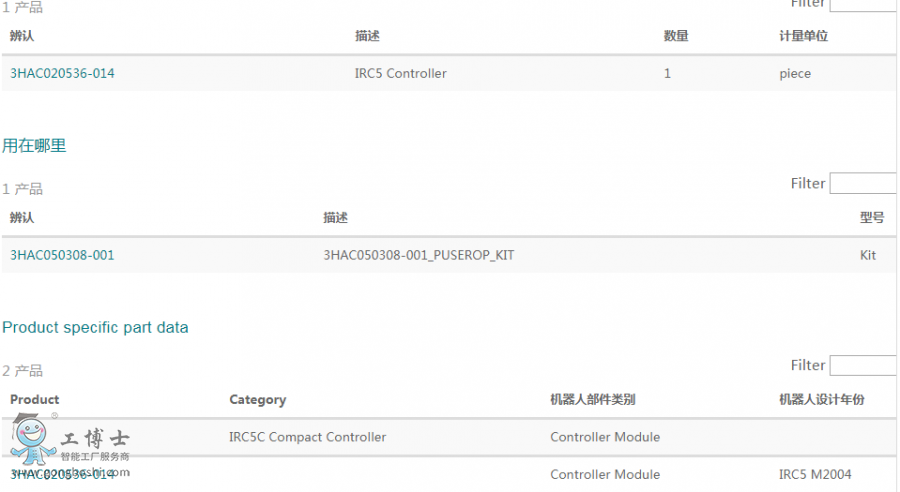This screenshot has height=492, width=900.
Task: Click the Kit type cell
Action: [x=868, y=255]
